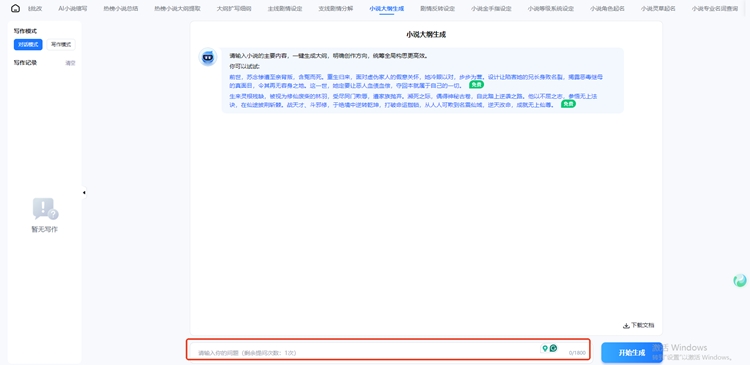750x365 pixels.
Task: Open the 主线剧情设定 tab
Action: pos(285,9)
